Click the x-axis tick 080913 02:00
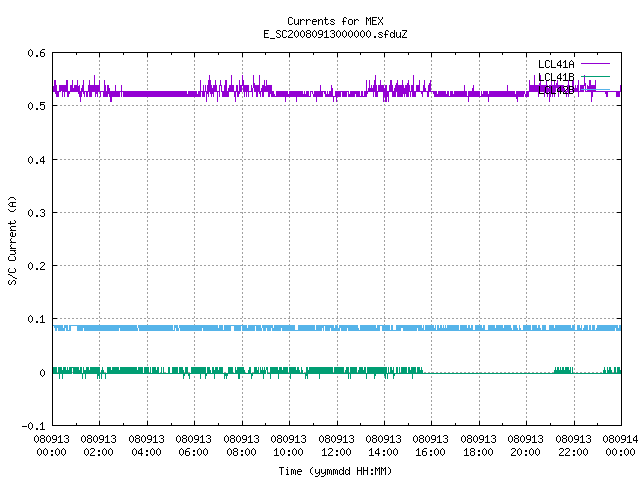640x480 pixels. click(98, 446)
